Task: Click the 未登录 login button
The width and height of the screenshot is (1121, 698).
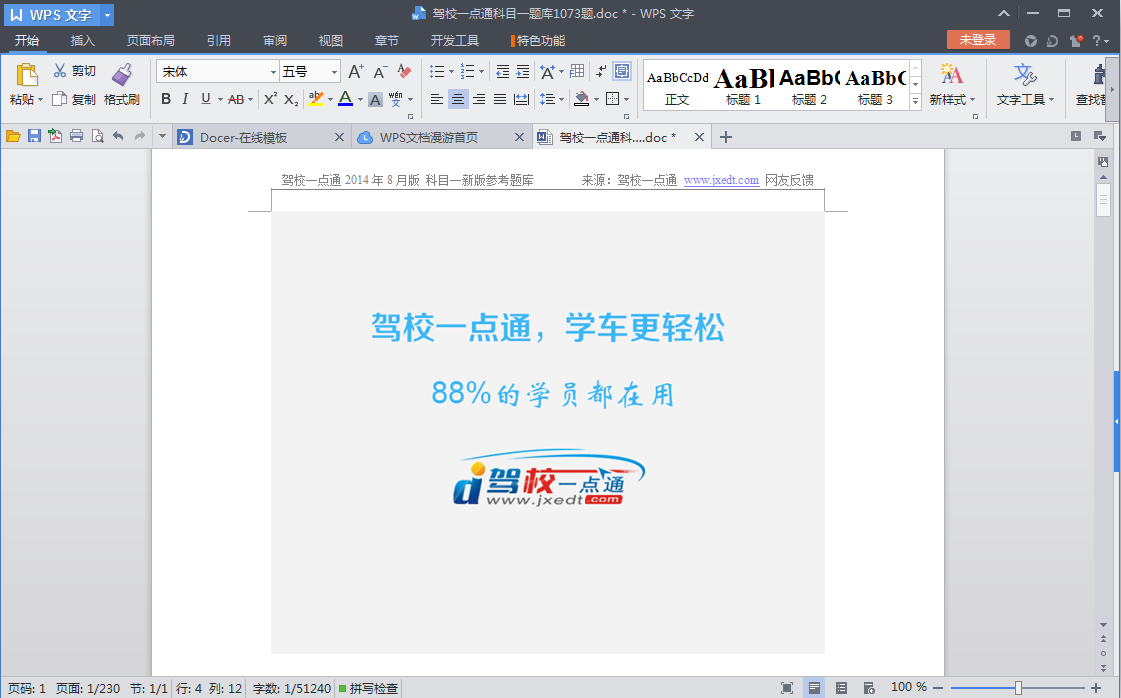Action: 978,39
